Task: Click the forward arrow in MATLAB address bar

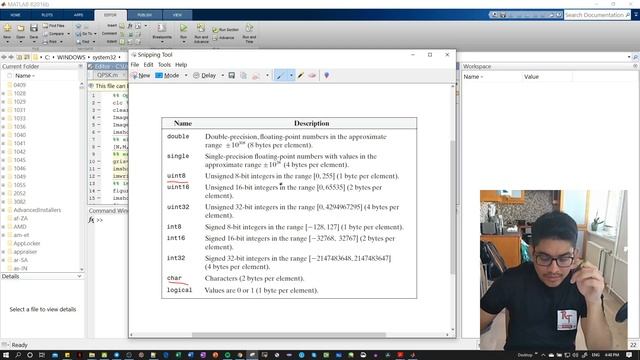Action: click(11, 57)
